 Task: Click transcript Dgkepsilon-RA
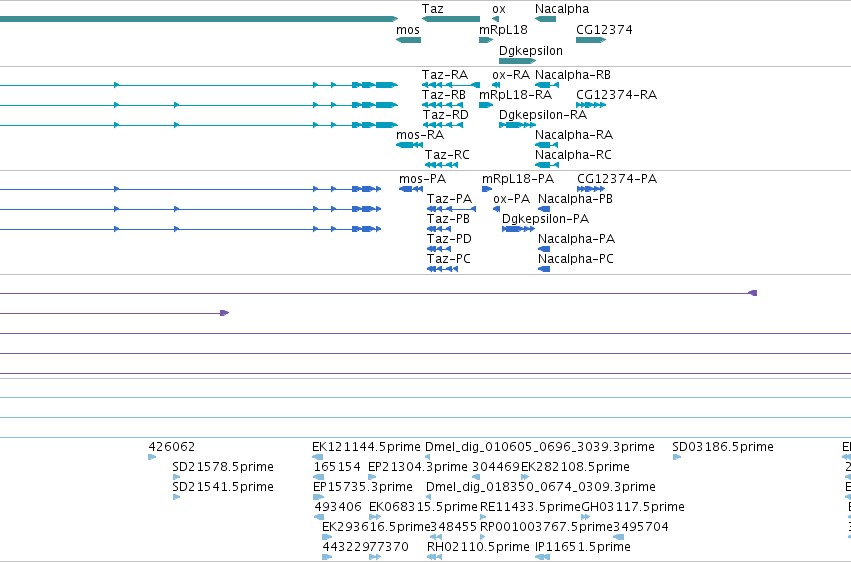tap(543, 115)
